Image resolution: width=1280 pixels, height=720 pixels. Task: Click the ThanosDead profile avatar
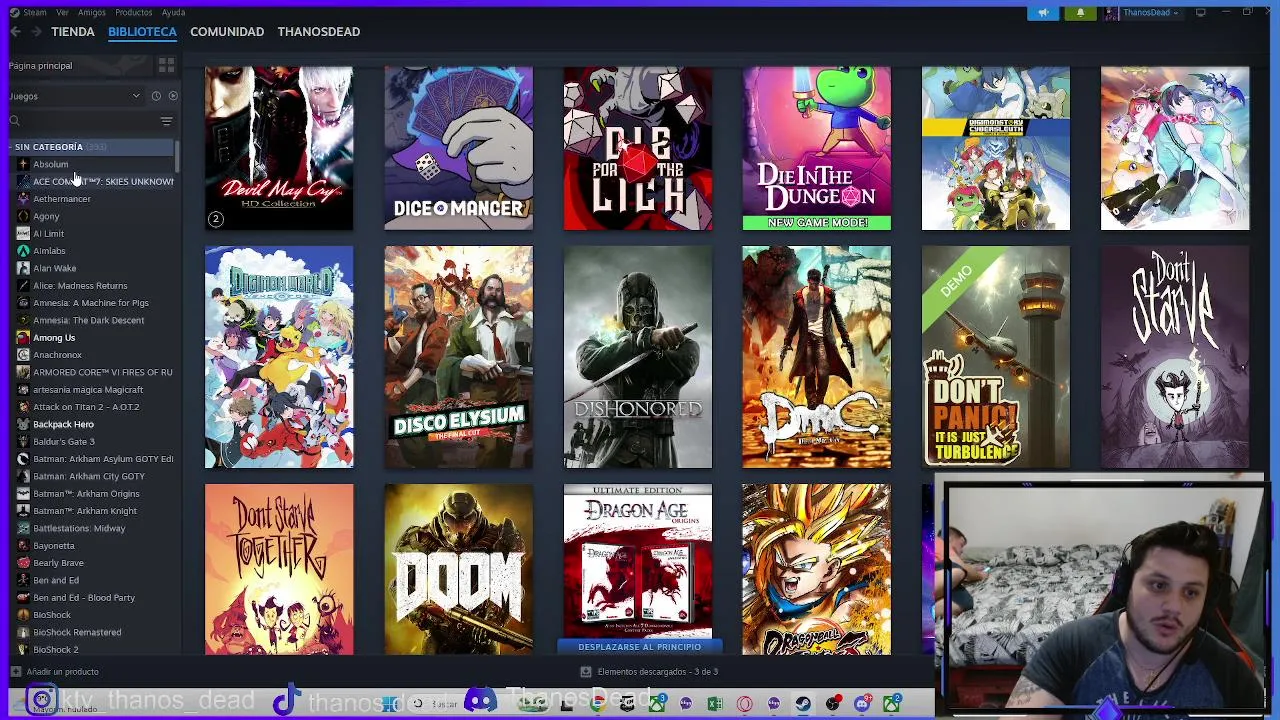(1112, 12)
